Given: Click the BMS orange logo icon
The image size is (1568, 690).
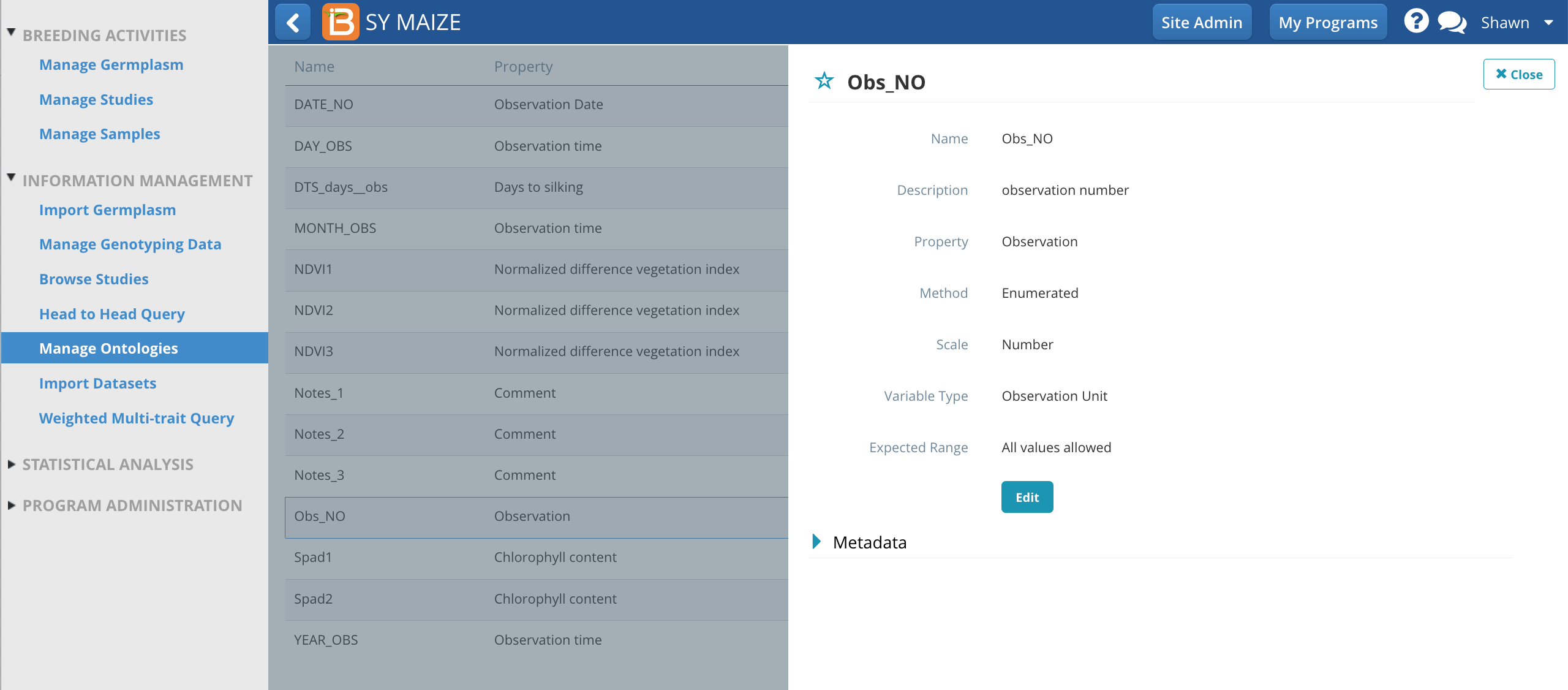Looking at the screenshot, I should [341, 23].
